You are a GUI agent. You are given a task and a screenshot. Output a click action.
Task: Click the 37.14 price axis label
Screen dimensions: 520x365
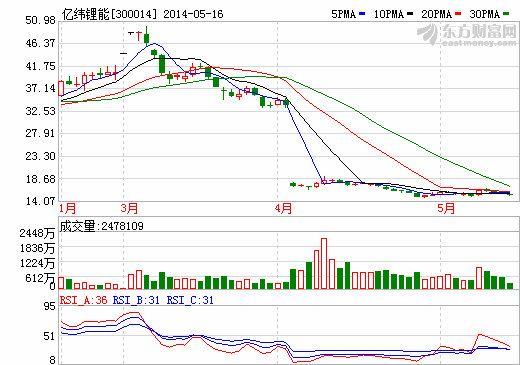pyautogui.click(x=40, y=88)
